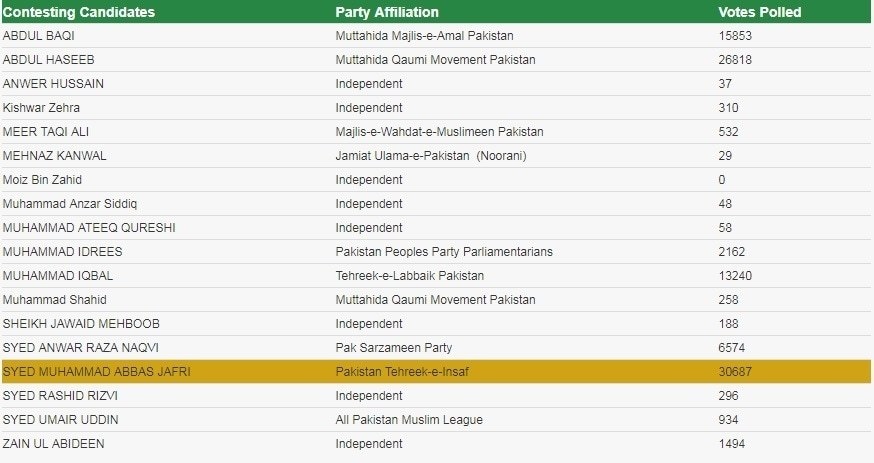The width and height of the screenshot is (874, 463).
Task: Click Jamiat Ulama-e-Pakistan (Noorani) text
Action: click(431, 156)
